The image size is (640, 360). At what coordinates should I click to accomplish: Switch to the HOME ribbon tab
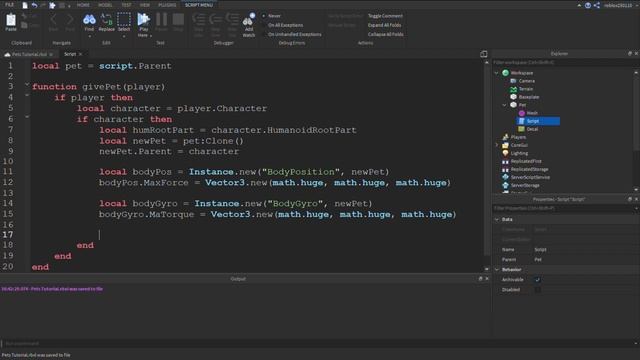pyautogui.click(x=83, y=5)
